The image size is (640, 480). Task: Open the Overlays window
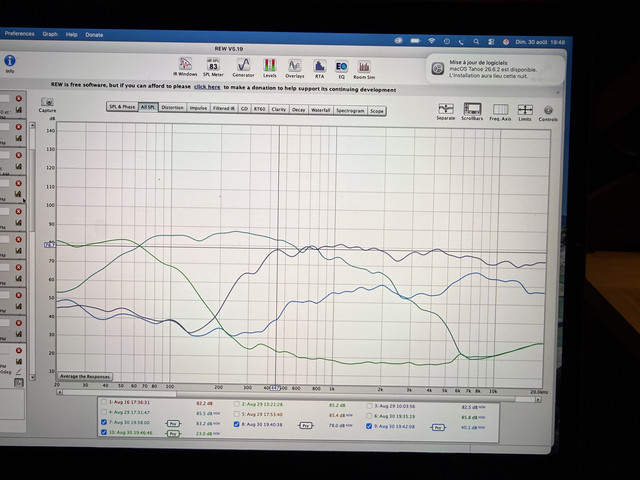(295, 69)
